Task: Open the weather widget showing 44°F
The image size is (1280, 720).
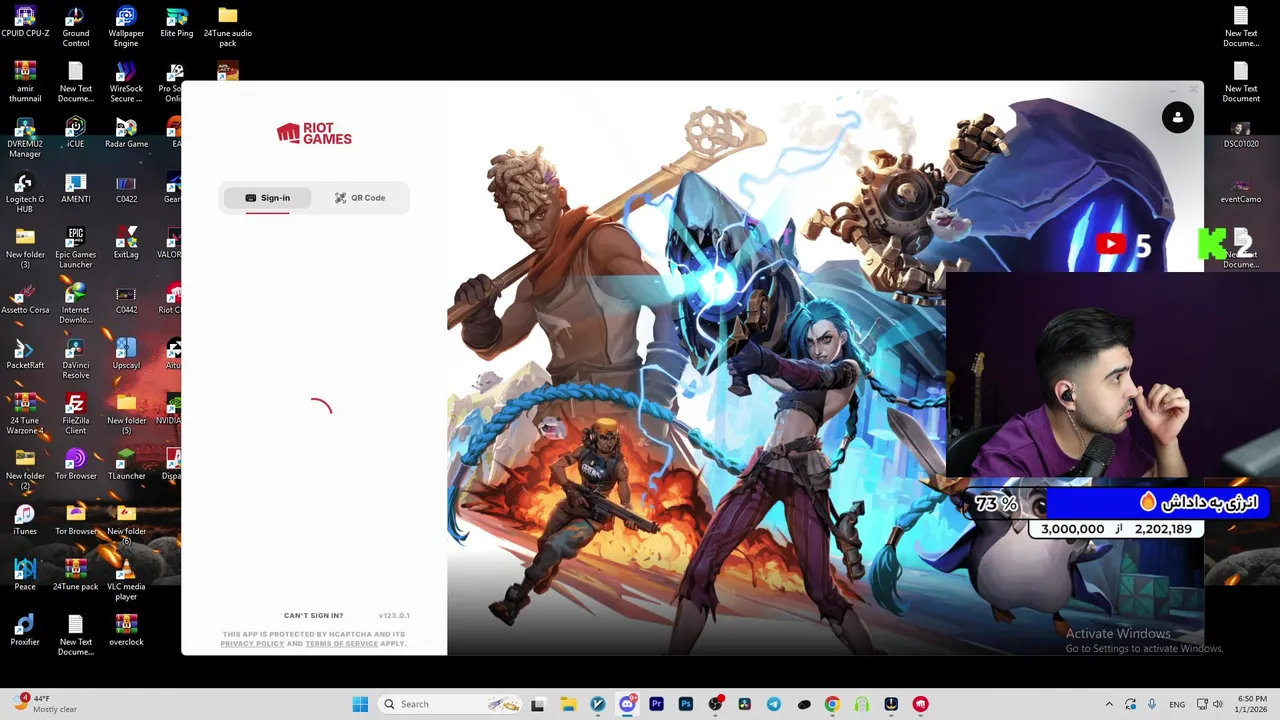Action: 45,704
